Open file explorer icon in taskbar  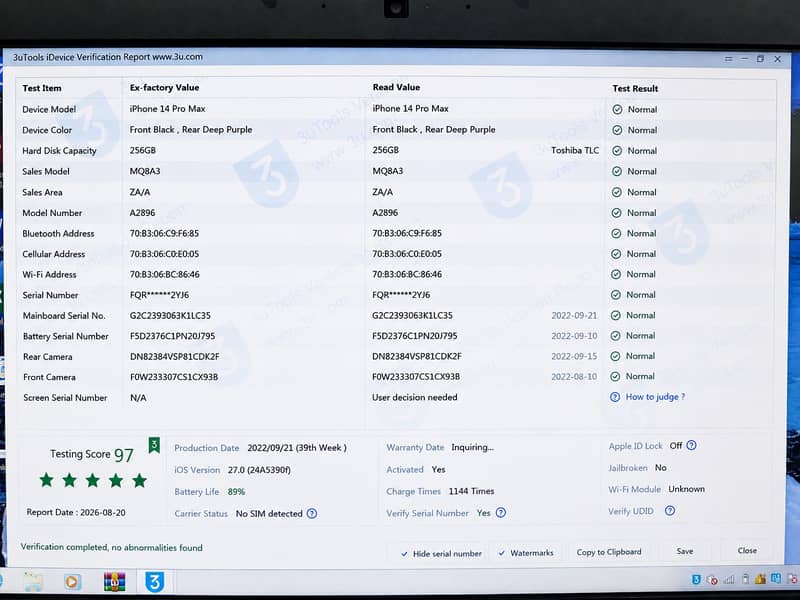[33, 582]
